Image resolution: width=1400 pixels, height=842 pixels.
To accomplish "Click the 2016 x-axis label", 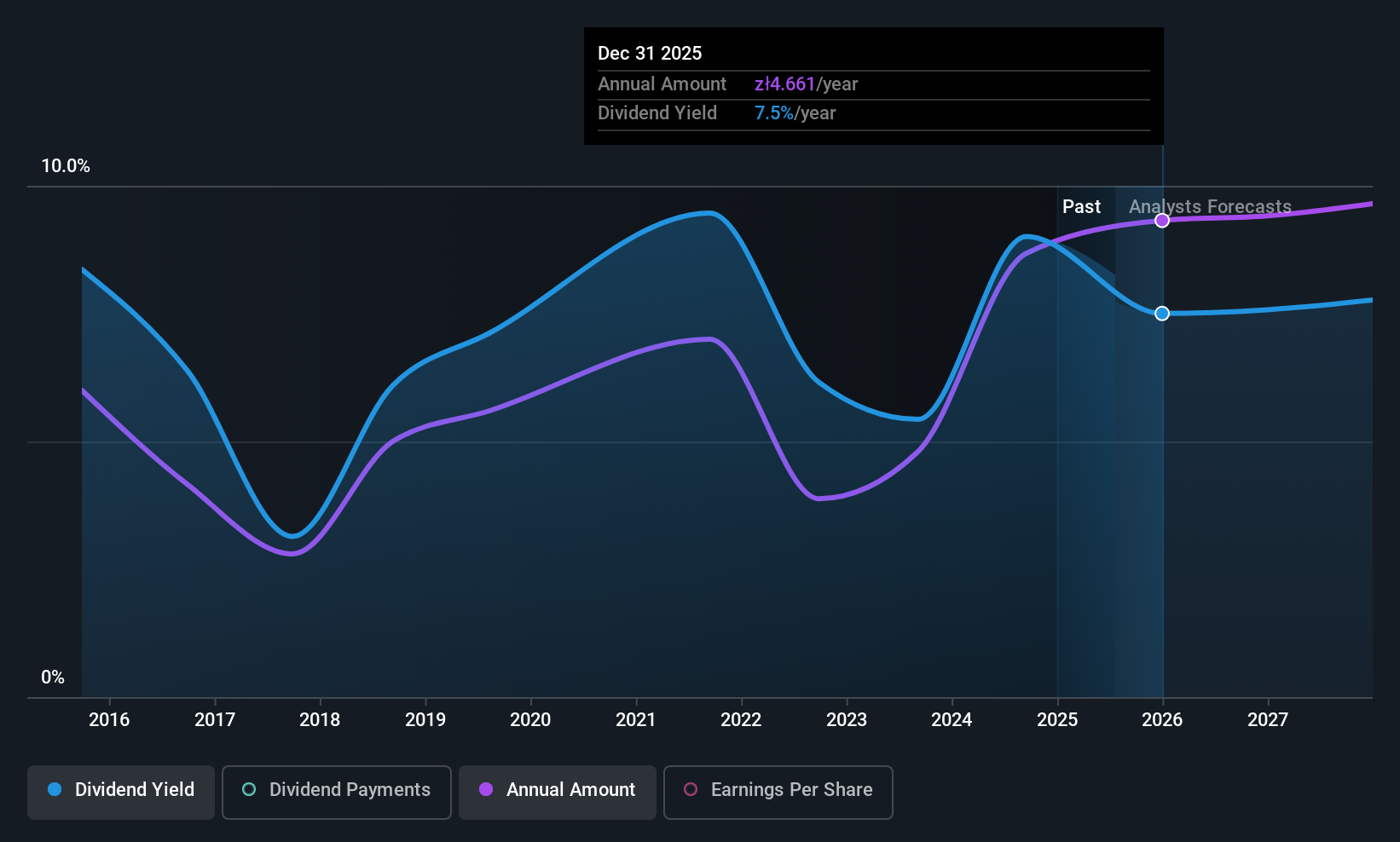I will (x=109, y=720).
